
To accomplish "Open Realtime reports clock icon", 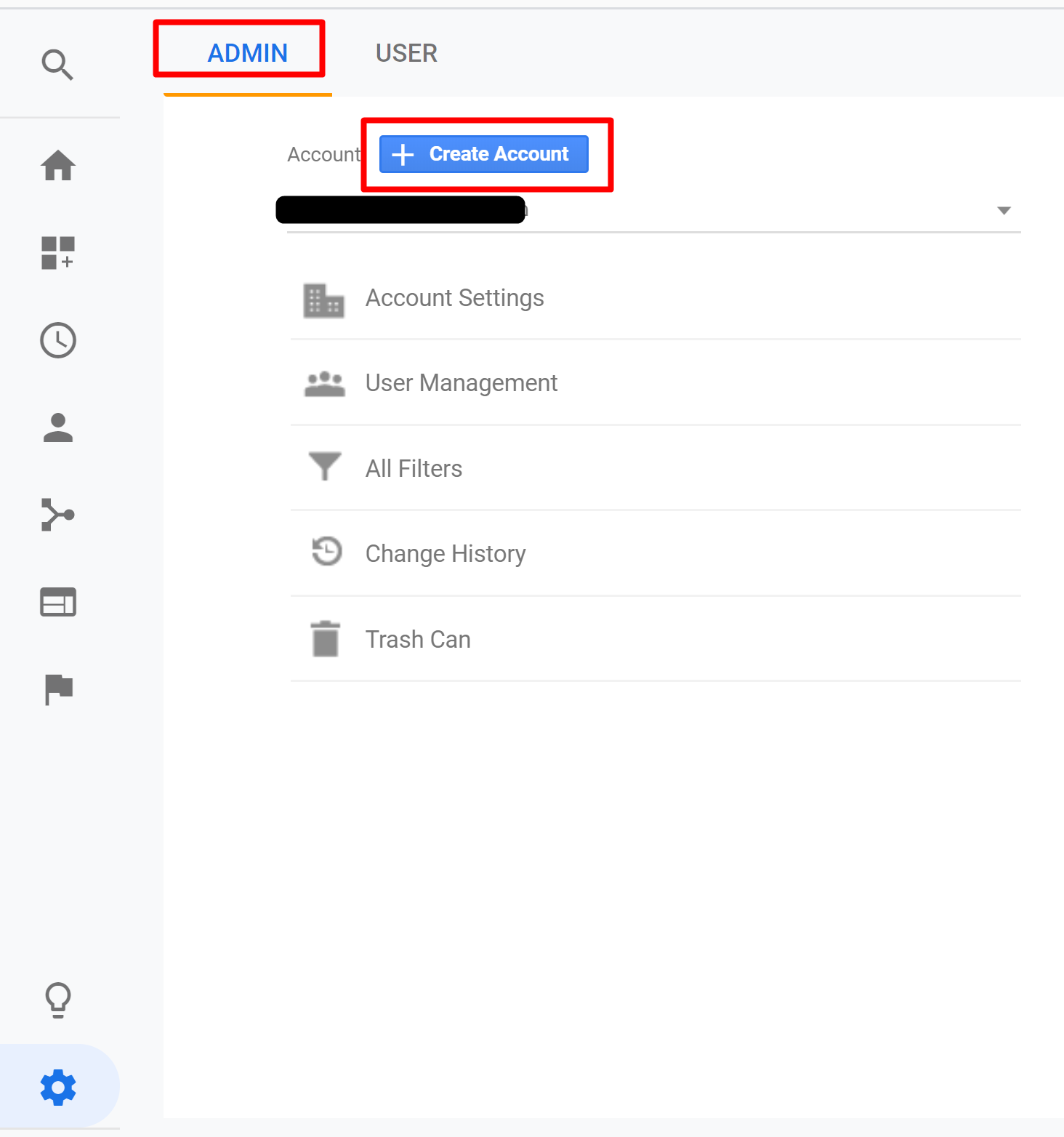I will pyautogui.click(x=58, y=340).
